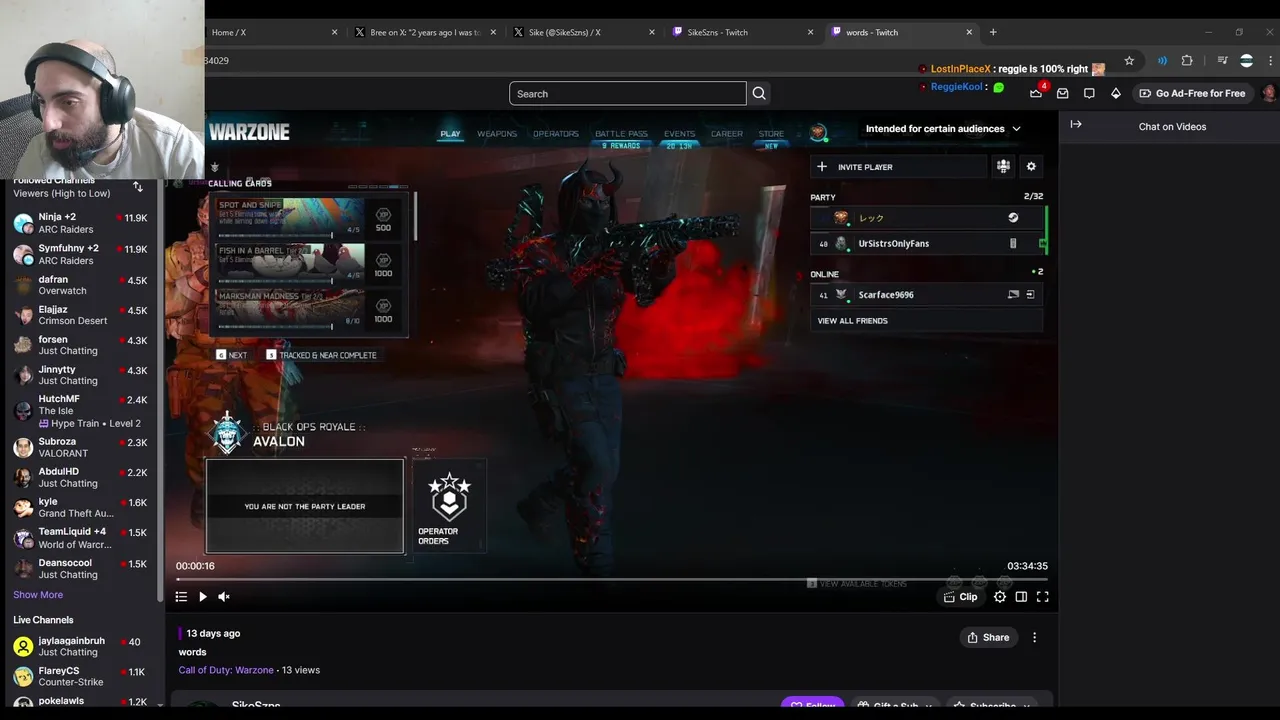The width and height of the screenshot is (1280, 720).
Task: Open the Chrome three-dot menu
Action: point(1270,61)
